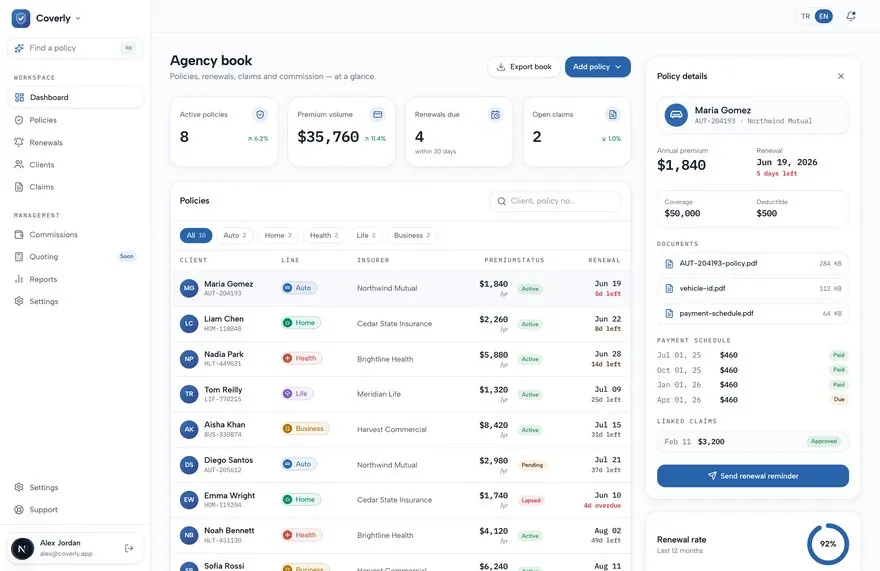Click the Renewals due calendar icon

(x=495, y=115)
